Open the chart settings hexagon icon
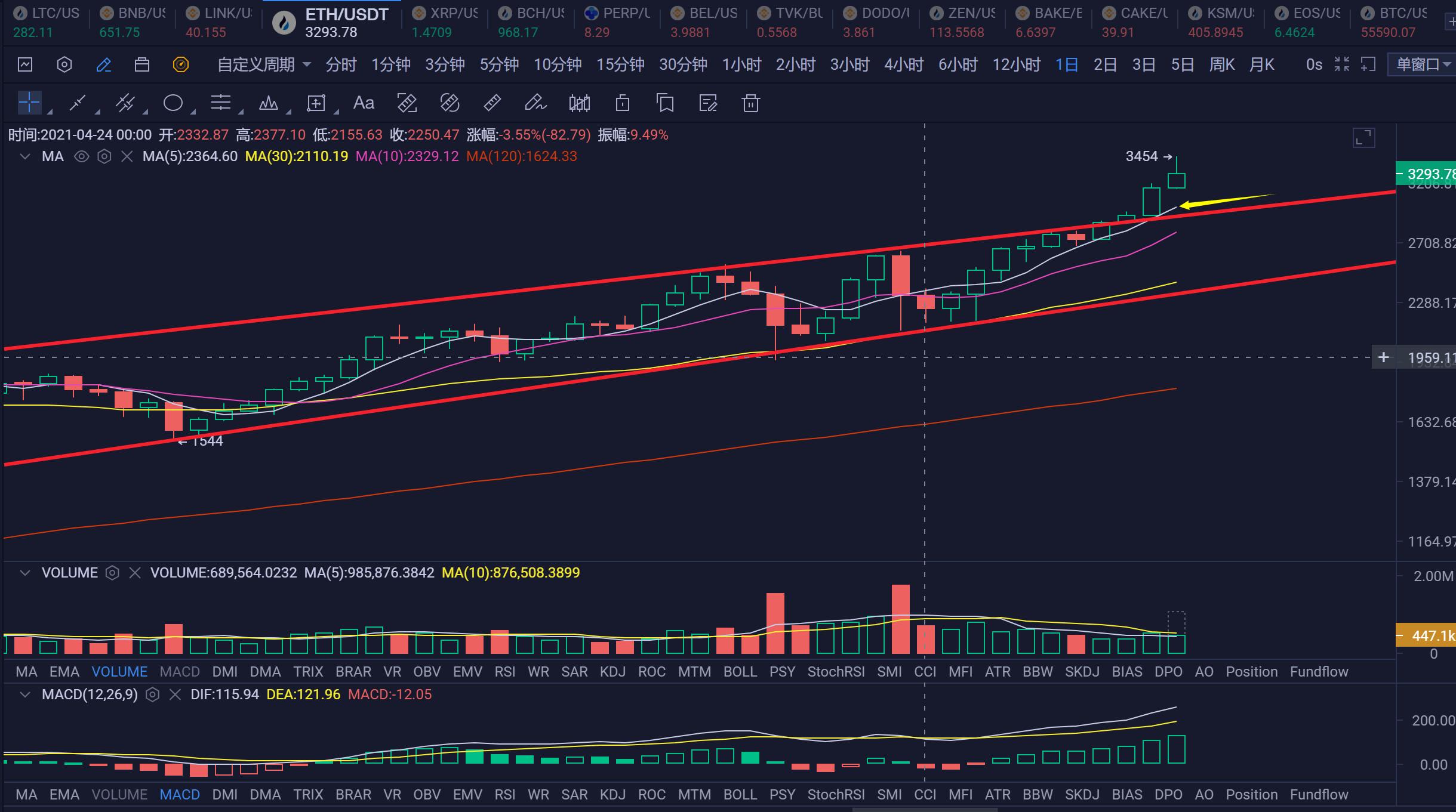 [x=64, y=64]
